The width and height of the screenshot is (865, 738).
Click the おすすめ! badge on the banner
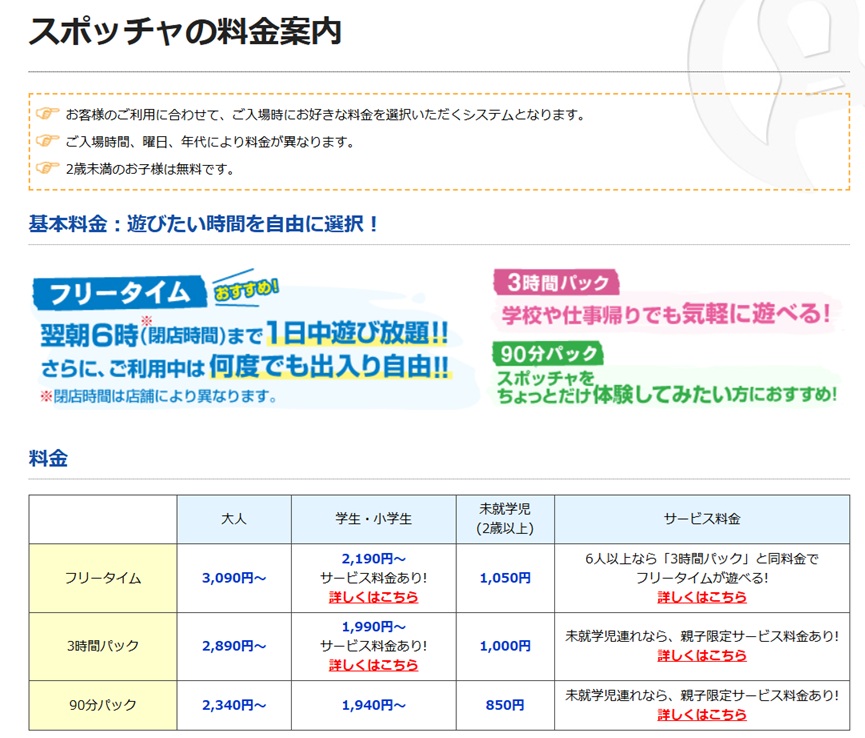click(247, 293)
